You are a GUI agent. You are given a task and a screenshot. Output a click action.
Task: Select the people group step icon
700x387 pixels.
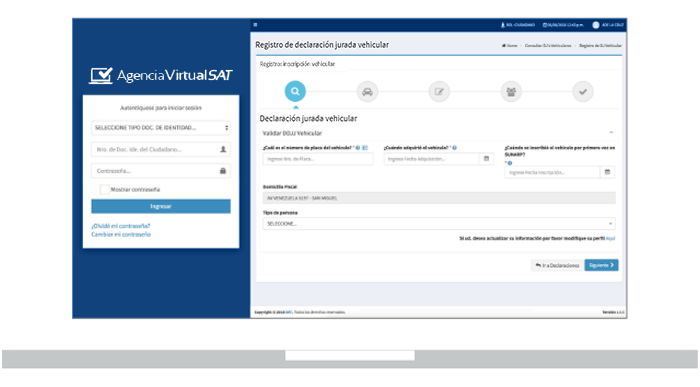click(x=511, y=92)
